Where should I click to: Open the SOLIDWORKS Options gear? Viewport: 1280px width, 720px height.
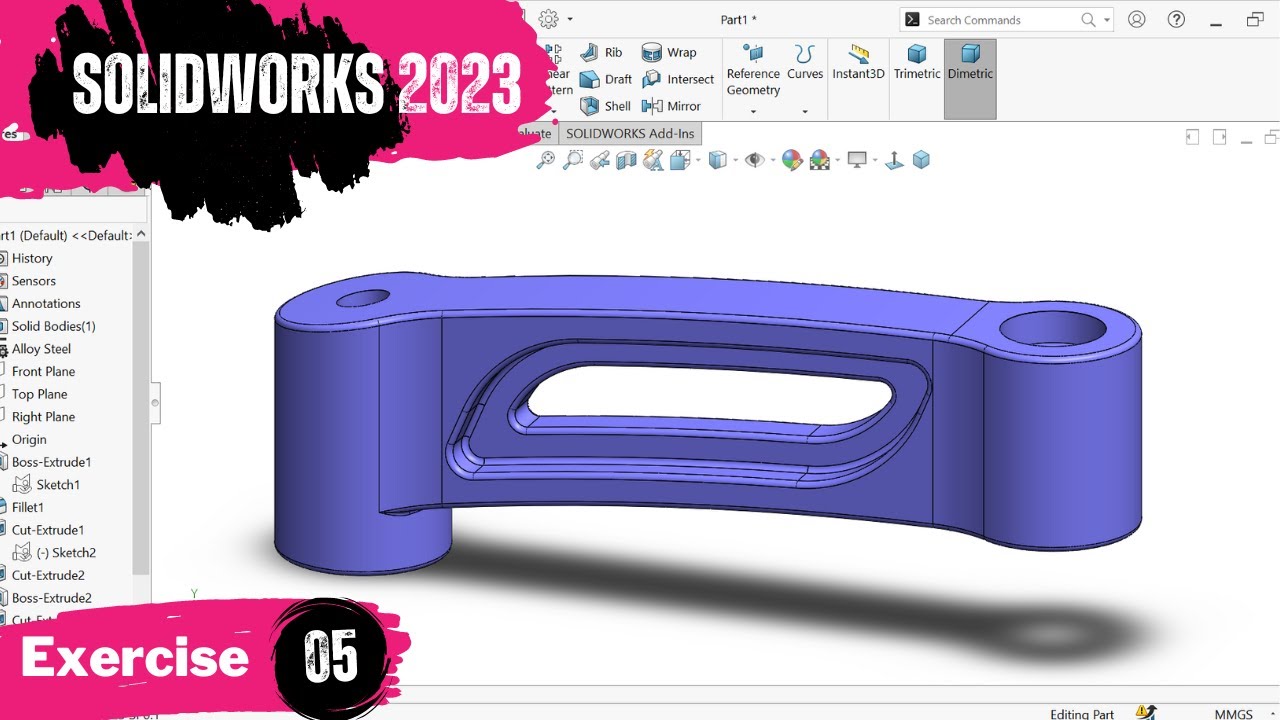click(x=548, y=19)
